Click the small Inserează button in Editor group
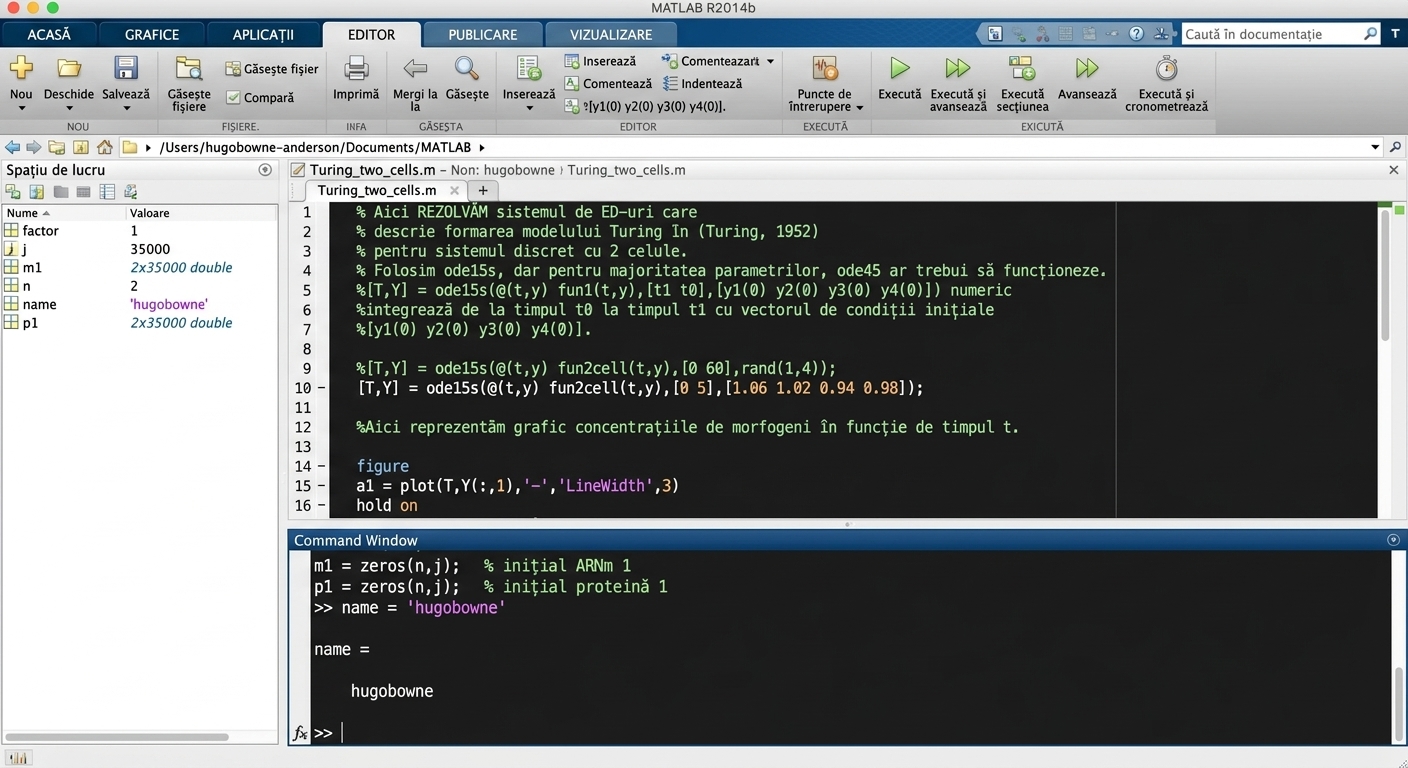The height and width of the screenshot is (768, 1408). pyautogui.click(x=600, y=61)
